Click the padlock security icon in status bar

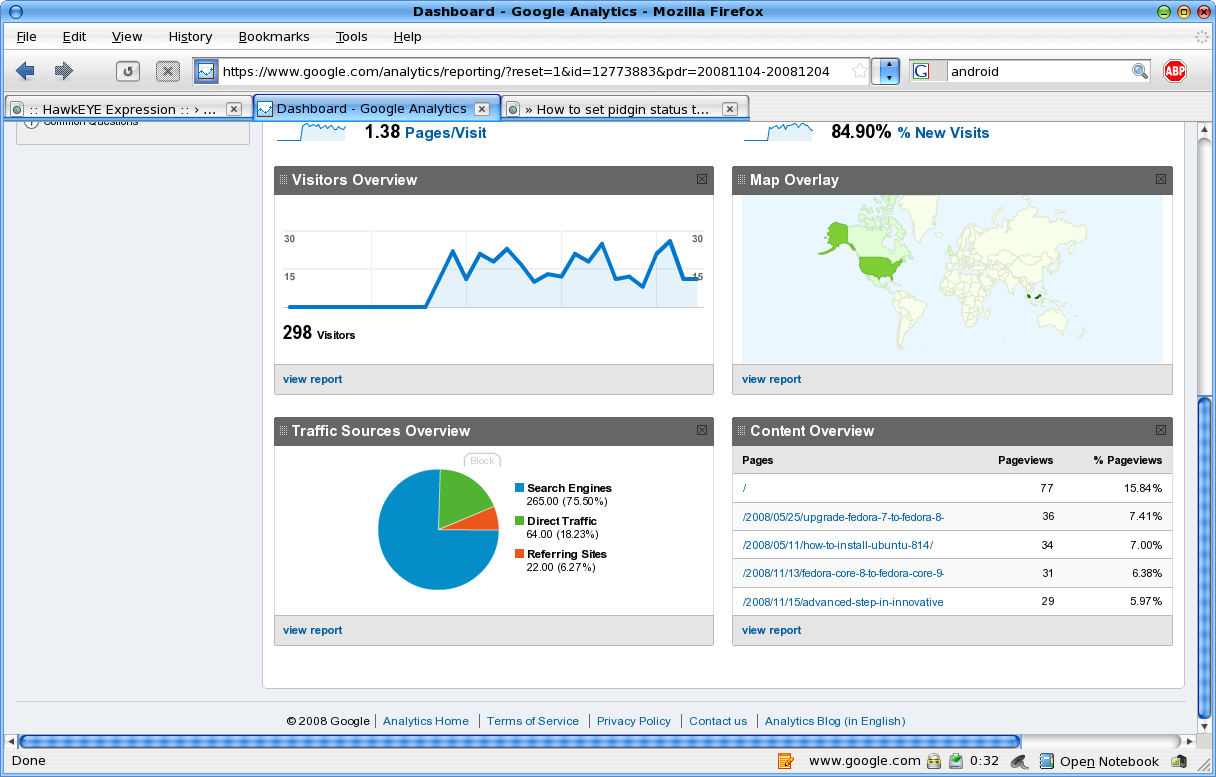click(933, 761)
